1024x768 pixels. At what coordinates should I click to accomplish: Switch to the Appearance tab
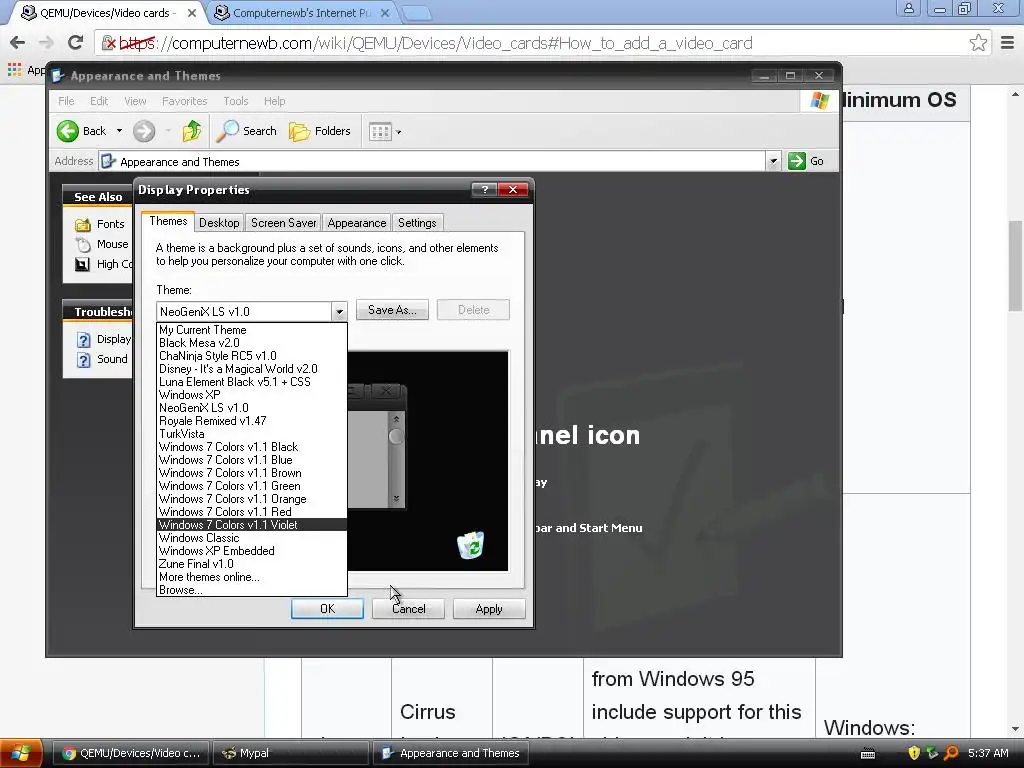click(357, 223)
